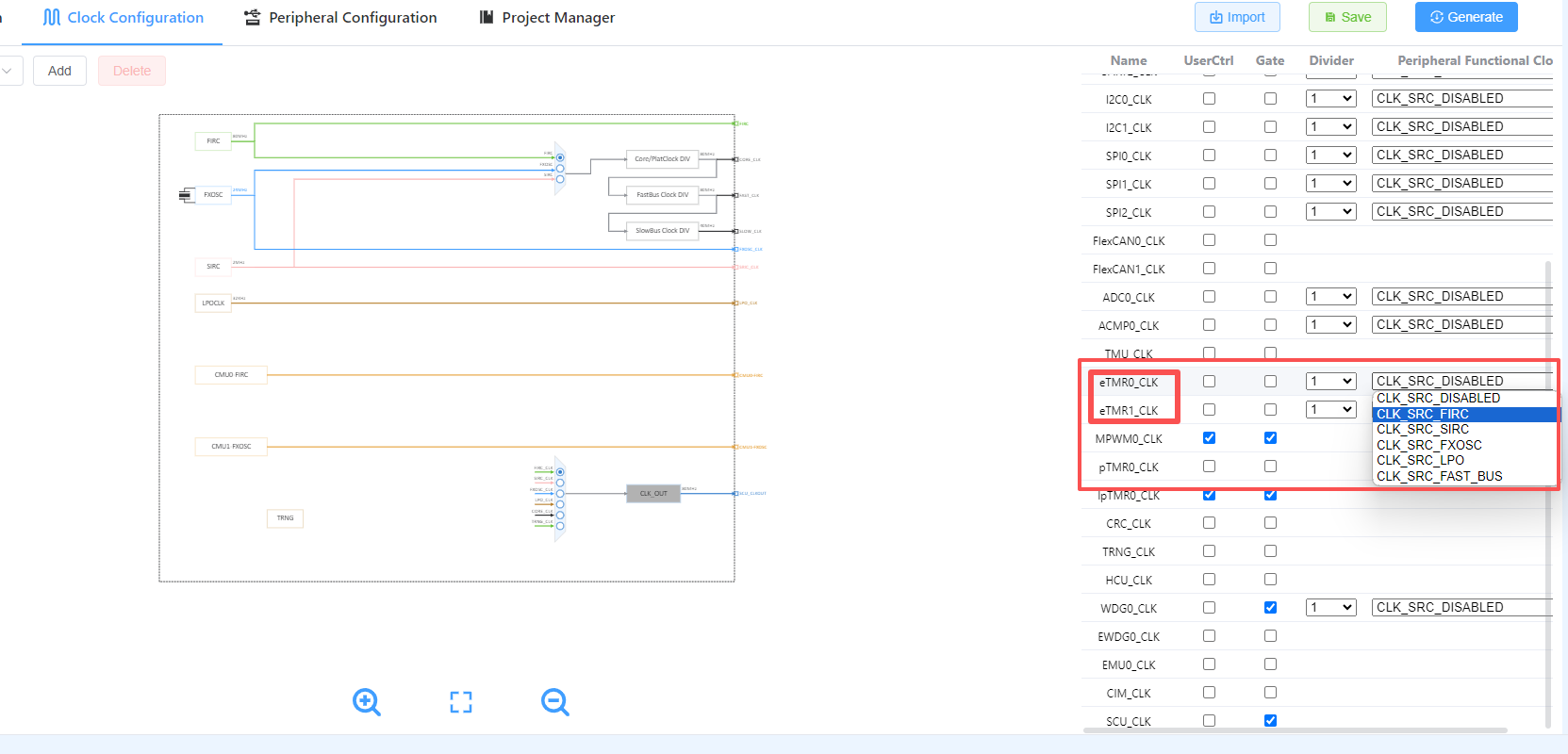Screen dimensions: 1568x754
Task: Enable Gate checkbox for SPI0_CLK
Action: click(x=1270, y=156)
